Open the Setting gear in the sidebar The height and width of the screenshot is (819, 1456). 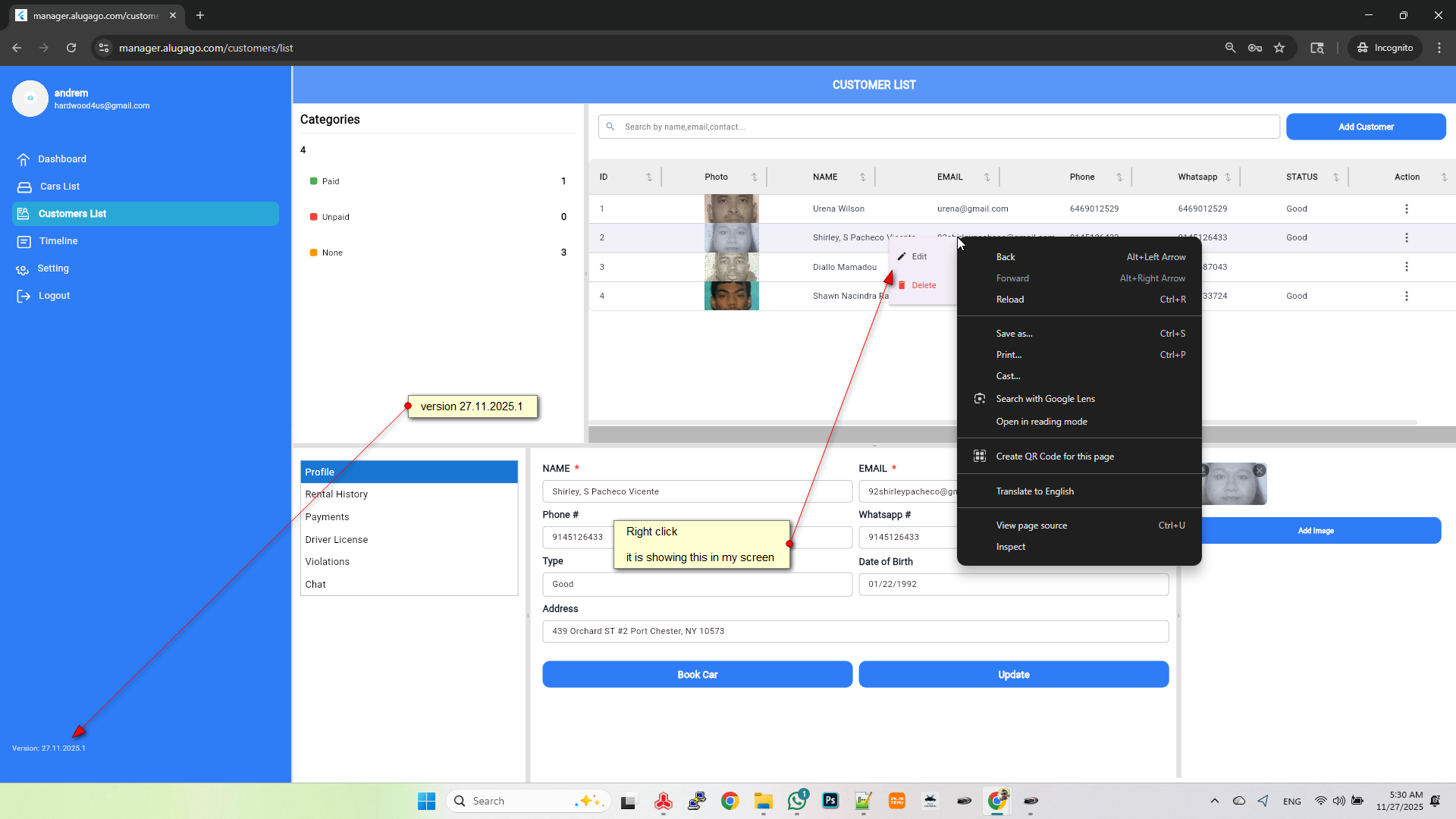pyautogui.click(x=23, y=269)
